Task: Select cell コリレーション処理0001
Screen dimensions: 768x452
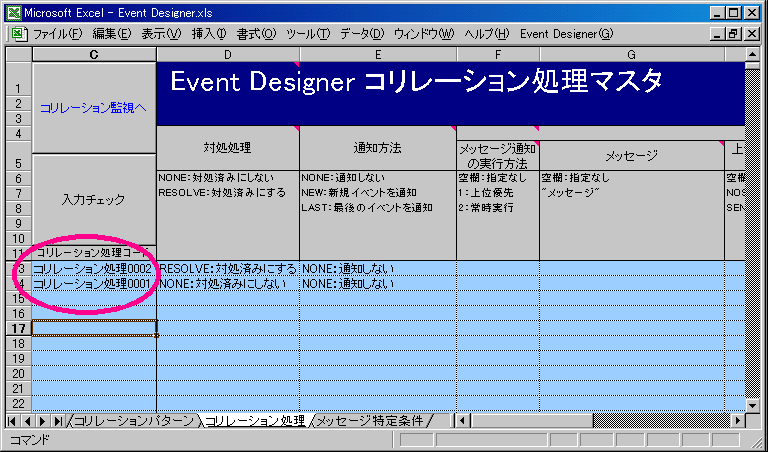Action: (x=94, y=284)
